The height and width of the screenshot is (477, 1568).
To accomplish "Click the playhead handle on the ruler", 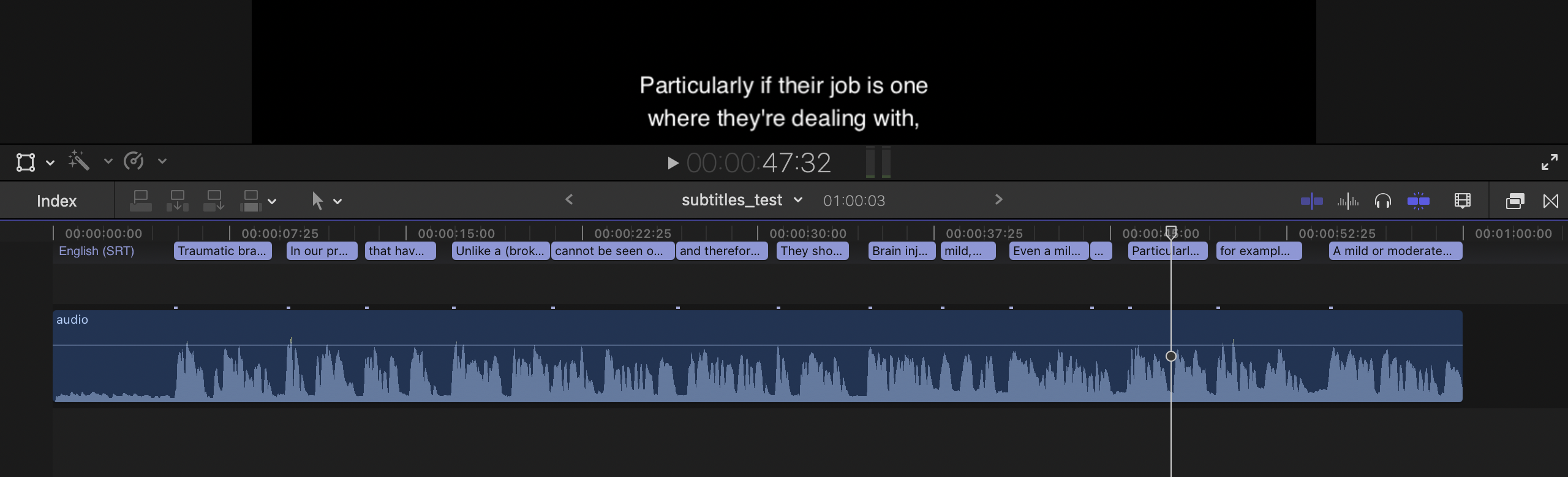I will click(1171, 232).
